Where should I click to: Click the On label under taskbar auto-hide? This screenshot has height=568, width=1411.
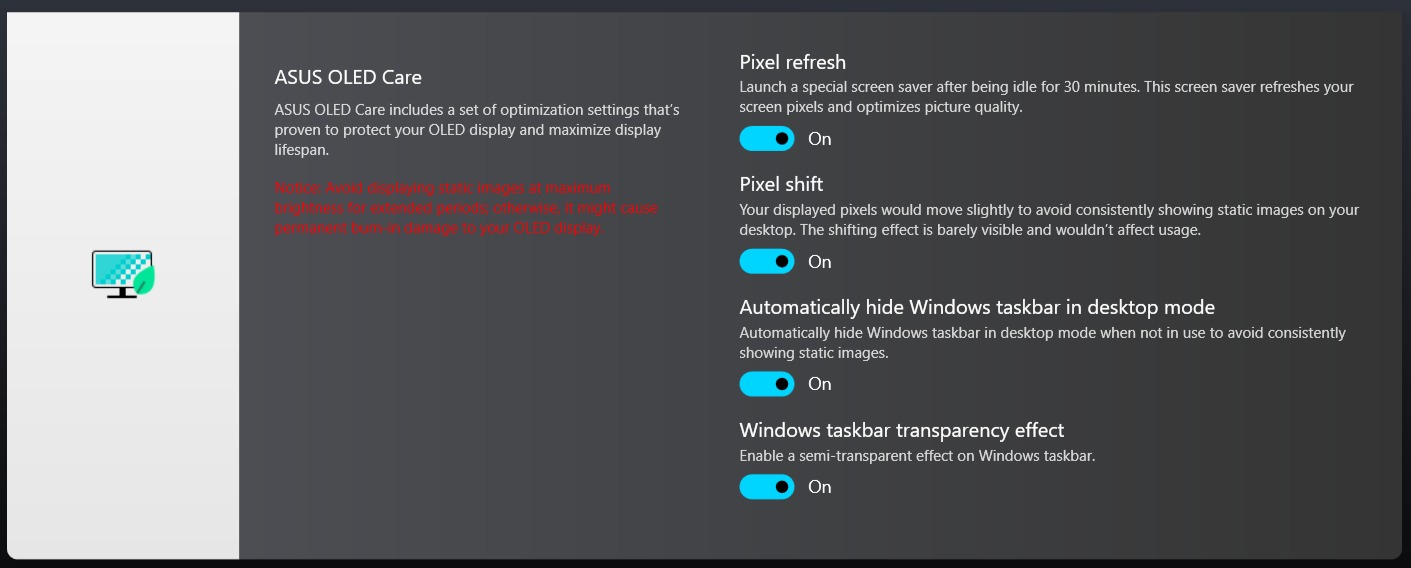(820, 384)
